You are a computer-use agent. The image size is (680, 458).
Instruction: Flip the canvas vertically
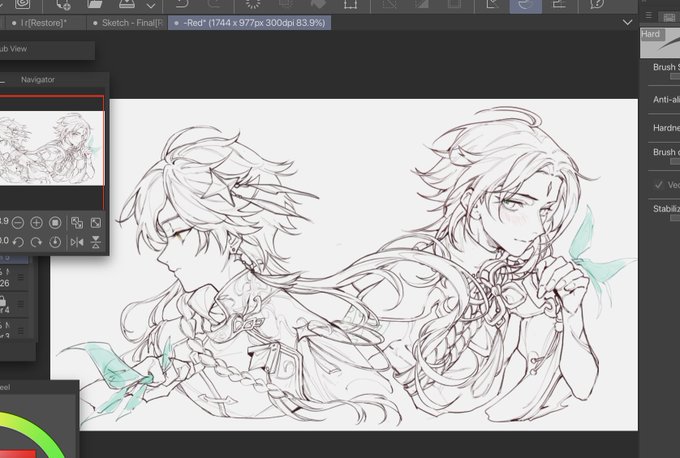click(96, 242)
